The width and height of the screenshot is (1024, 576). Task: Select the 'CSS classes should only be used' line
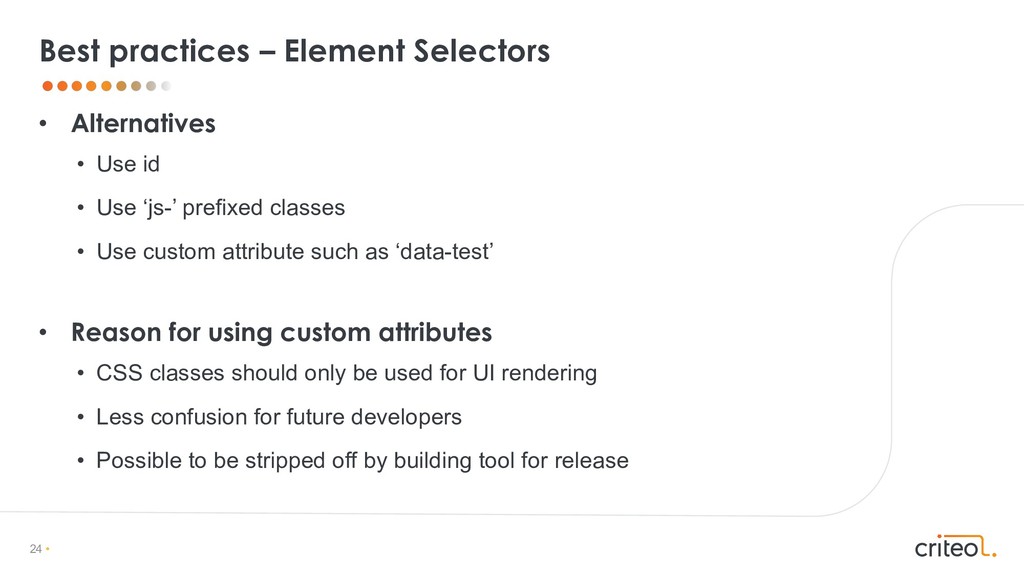coord(346,373)
